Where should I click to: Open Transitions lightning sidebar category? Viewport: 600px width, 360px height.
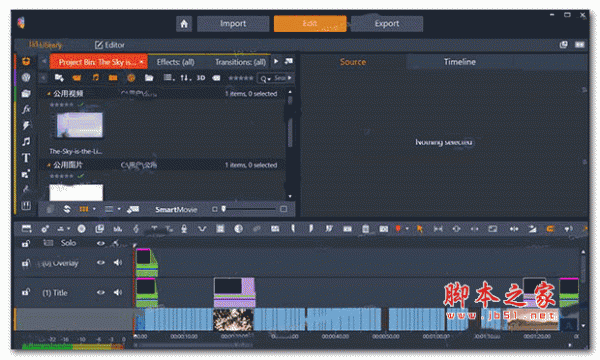tap(26, 125)
